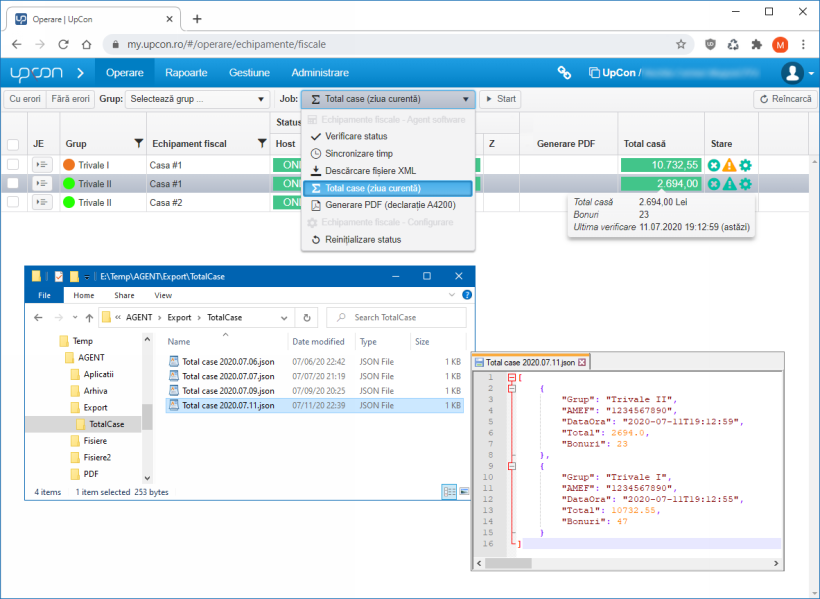Image resolution: width=820 pixels, height=599 pixels.
Task: Click the warning triangle icon for Trivale I
Action: (729, 165)
